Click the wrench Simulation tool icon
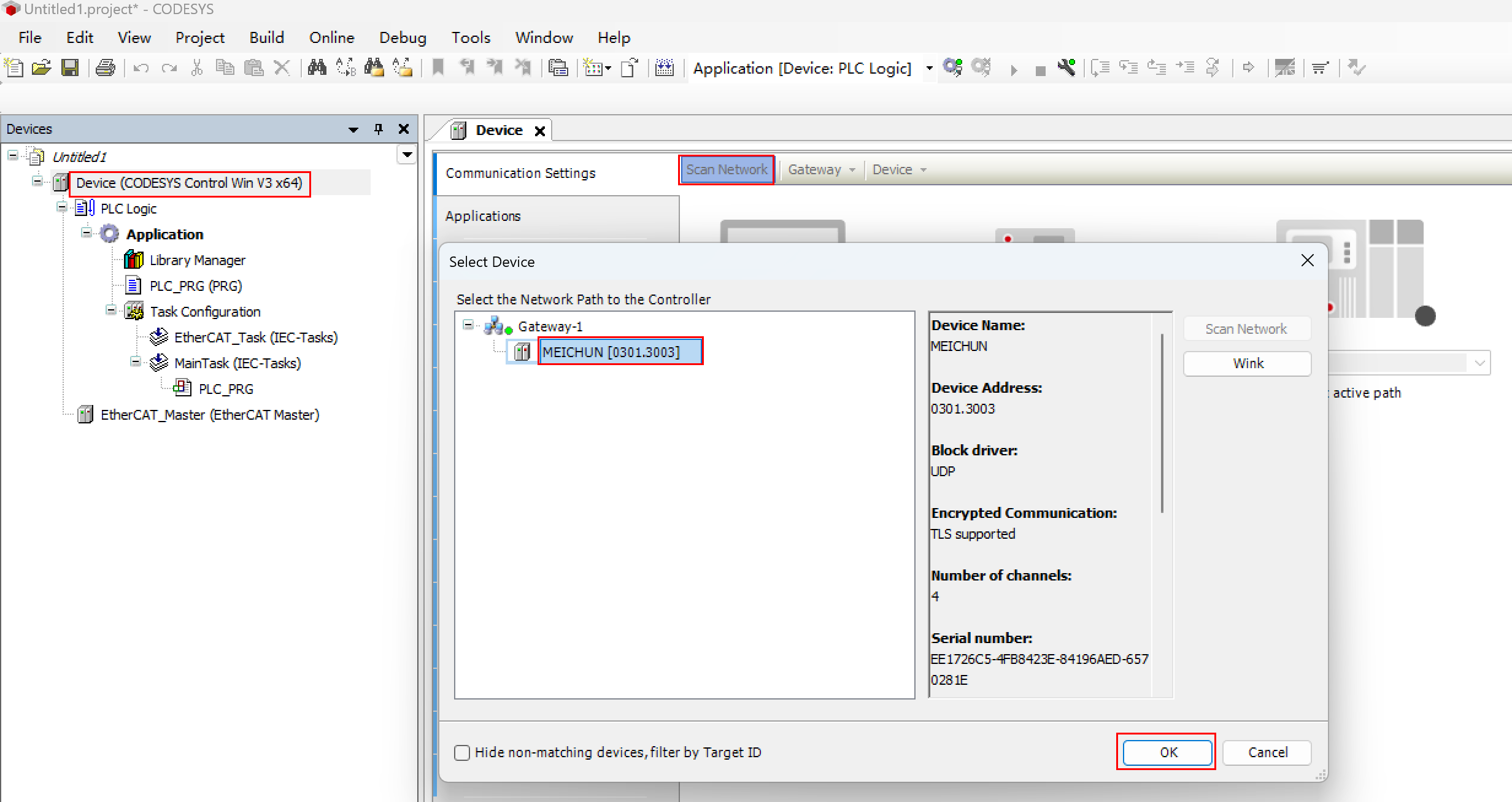 (1067, 67)
